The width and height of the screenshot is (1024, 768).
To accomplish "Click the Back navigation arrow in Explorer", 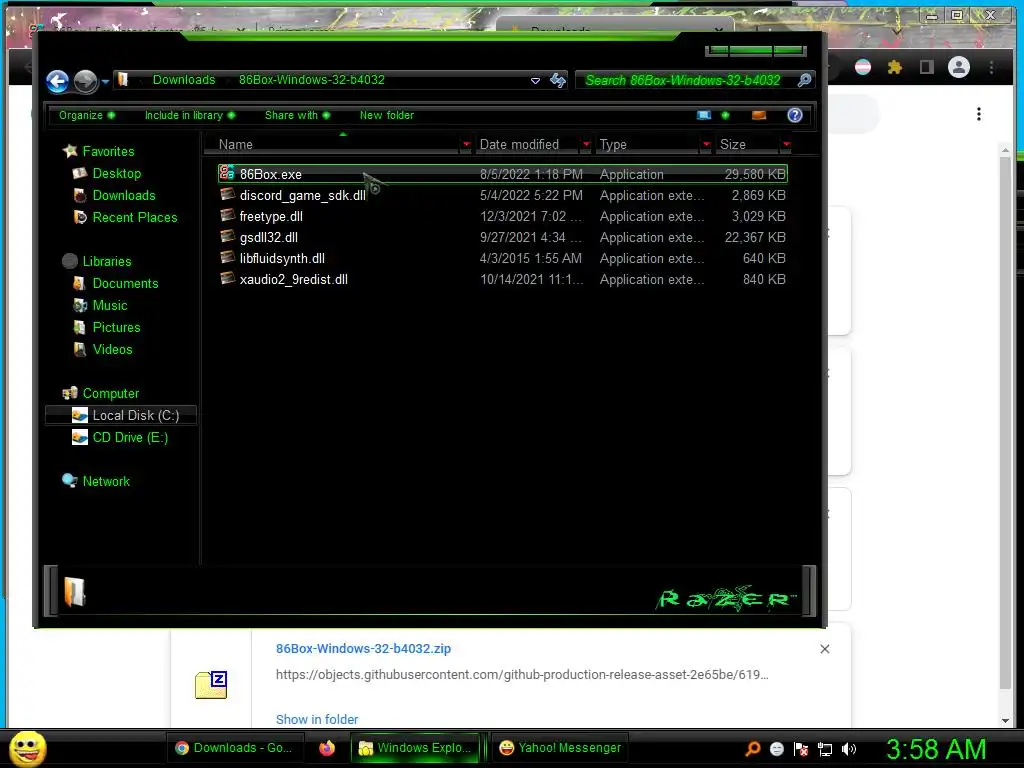I will coord(57,81).
